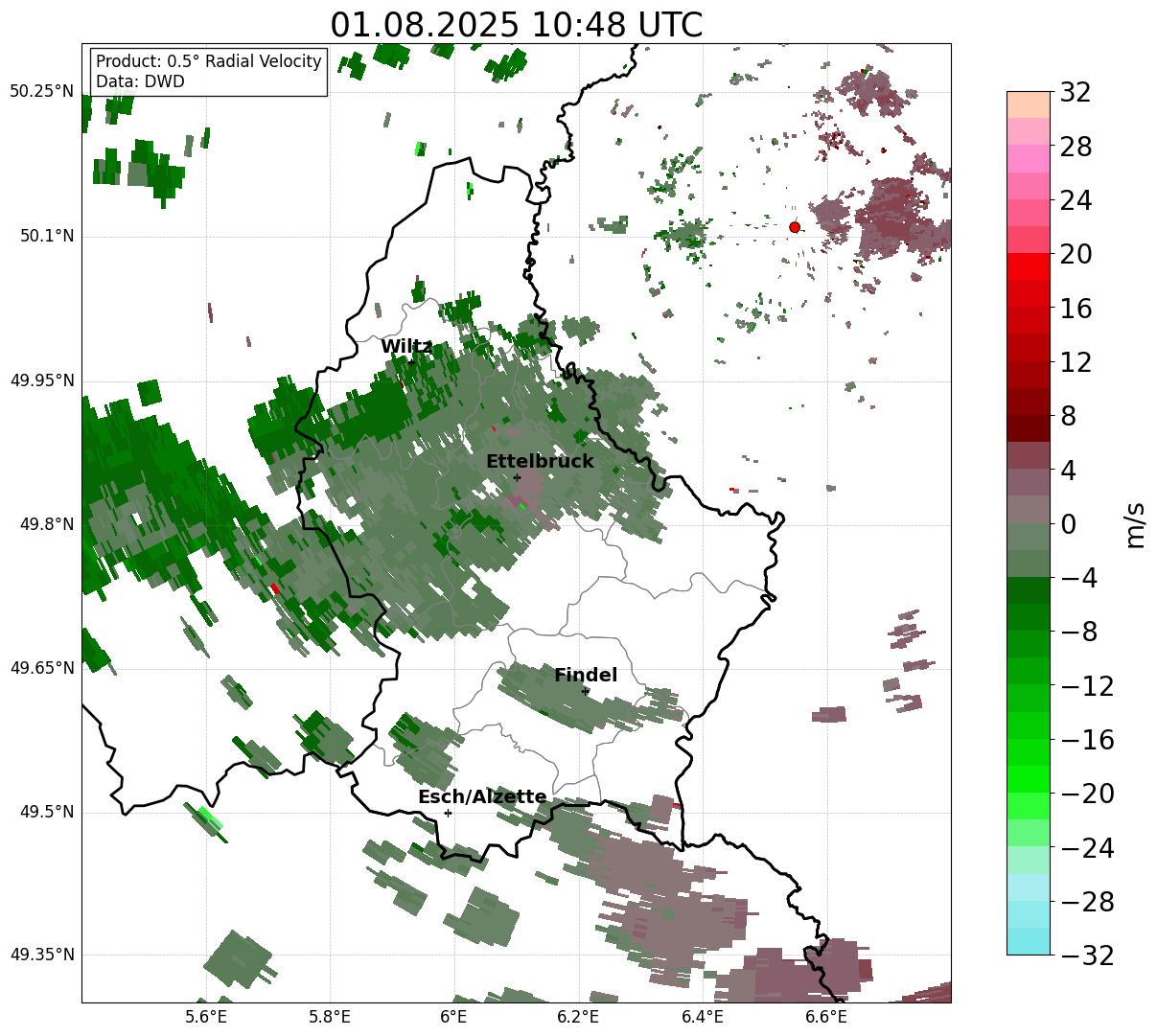Click the colorbar tick label 20

click(1075, 255)
